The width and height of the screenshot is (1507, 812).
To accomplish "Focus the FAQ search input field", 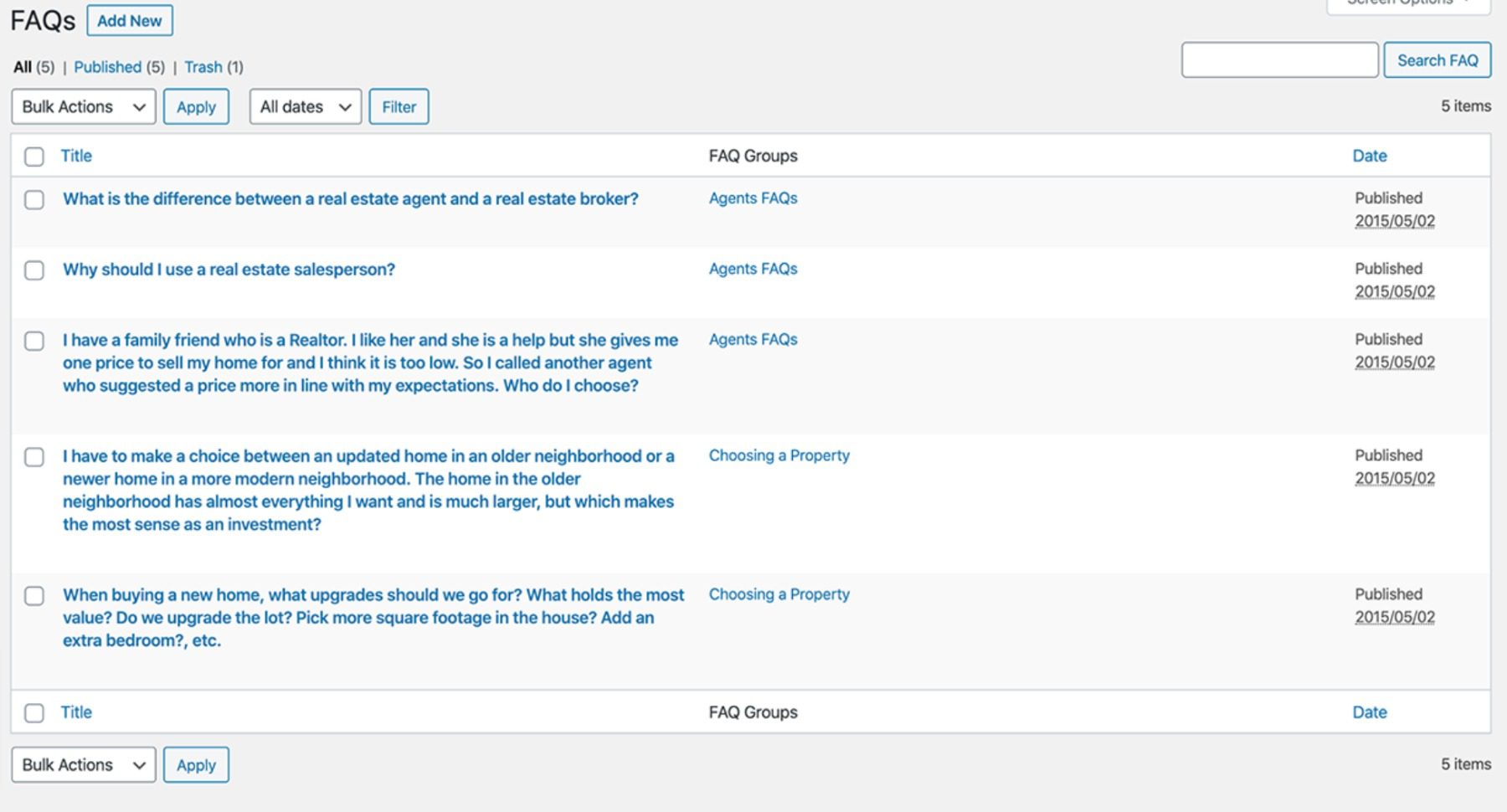I will pyautogui.click(x=1278, y=60).
